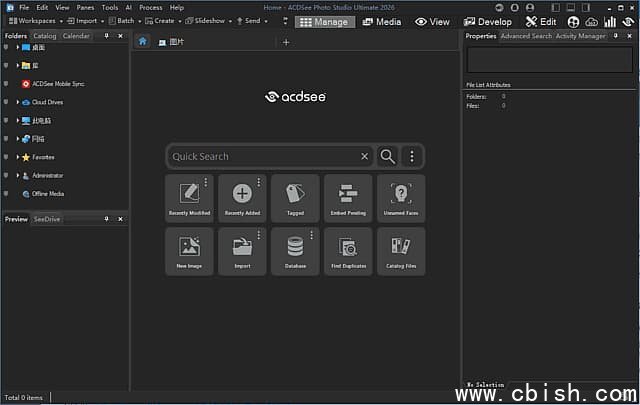
Task: Switch to the Catalog tab
Action: tap(44, 36)
